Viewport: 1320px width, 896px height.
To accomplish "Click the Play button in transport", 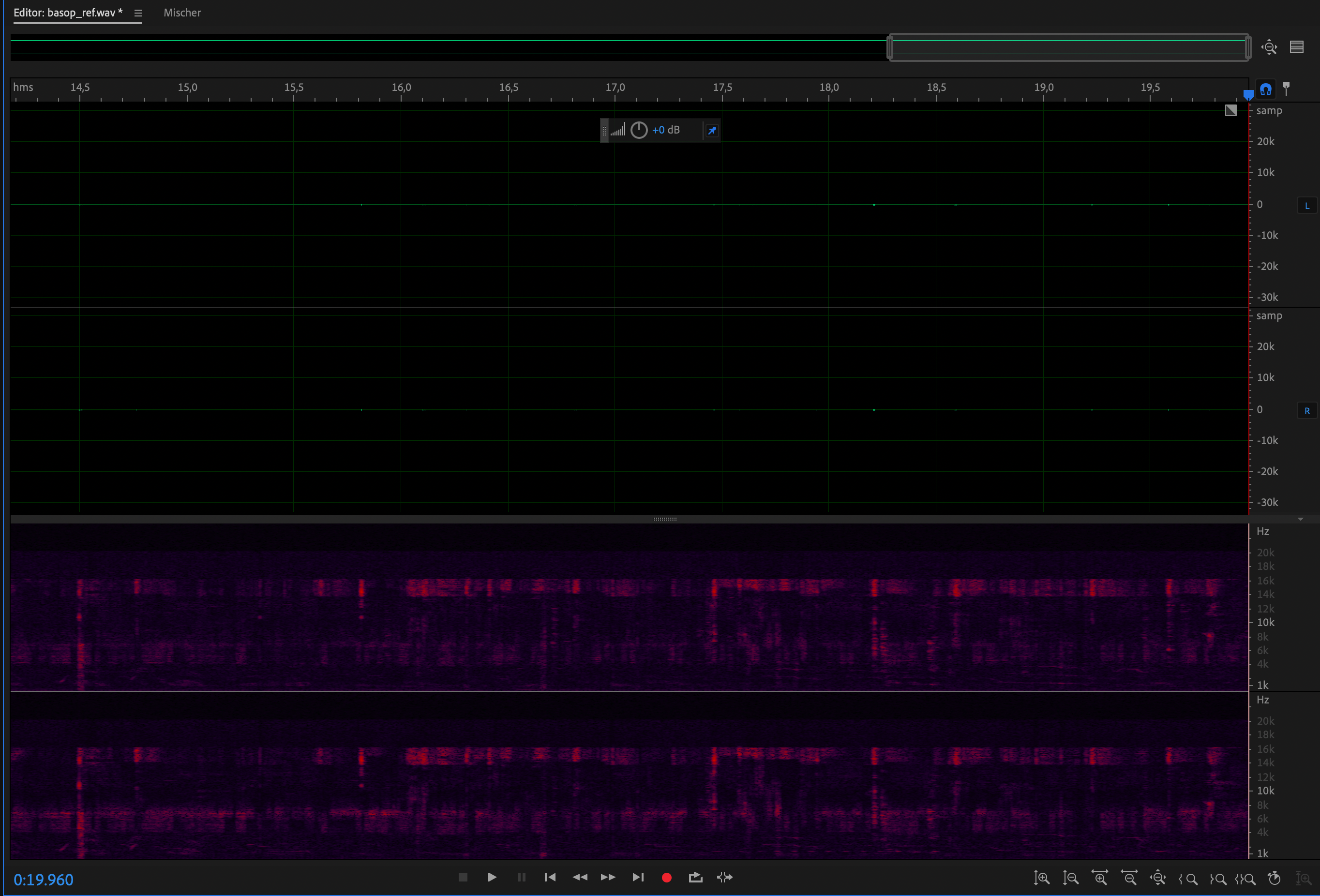I will [x=492, y=877].
